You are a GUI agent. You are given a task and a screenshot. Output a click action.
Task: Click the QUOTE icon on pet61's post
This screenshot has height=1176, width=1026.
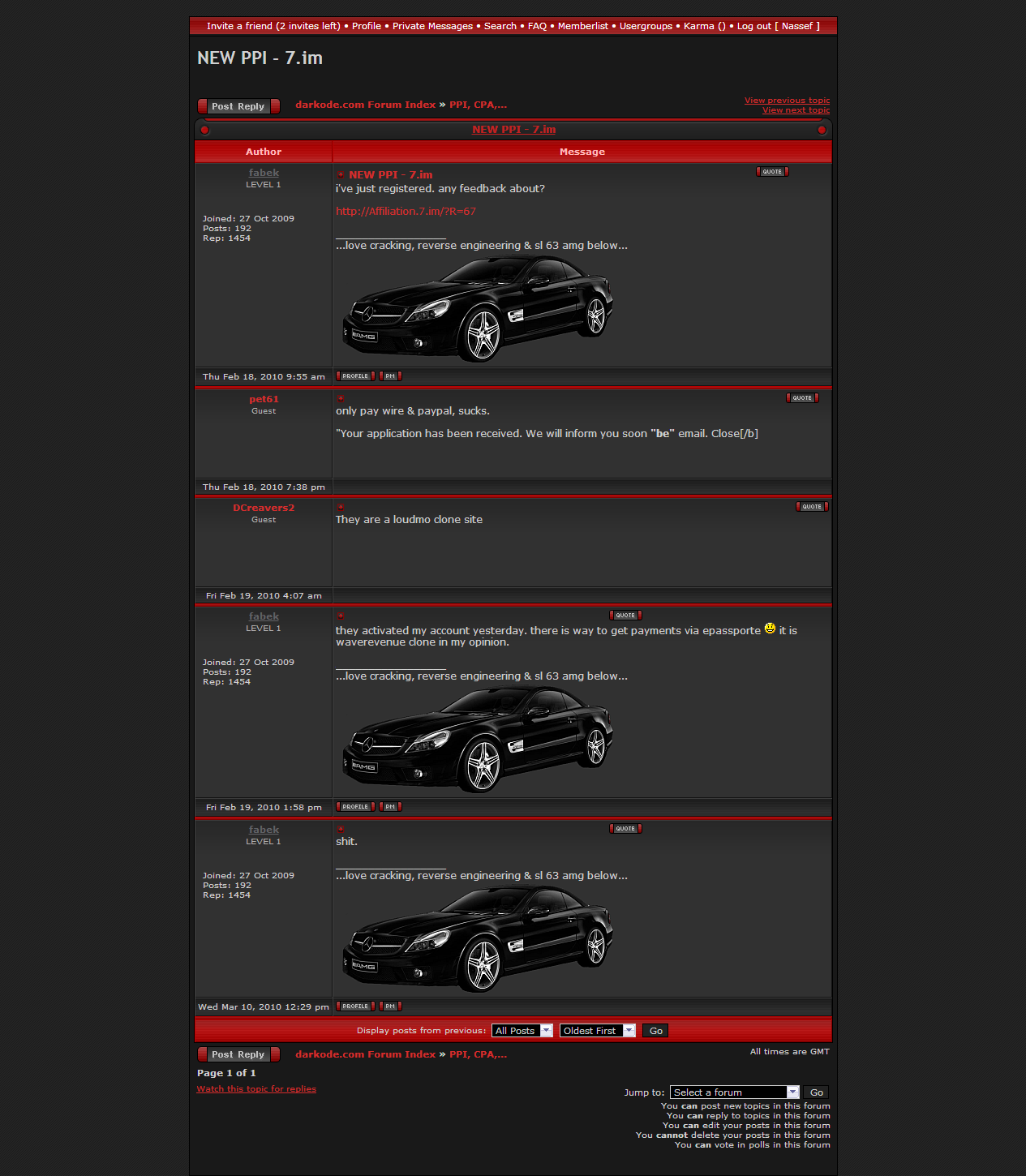click(802, 398)
